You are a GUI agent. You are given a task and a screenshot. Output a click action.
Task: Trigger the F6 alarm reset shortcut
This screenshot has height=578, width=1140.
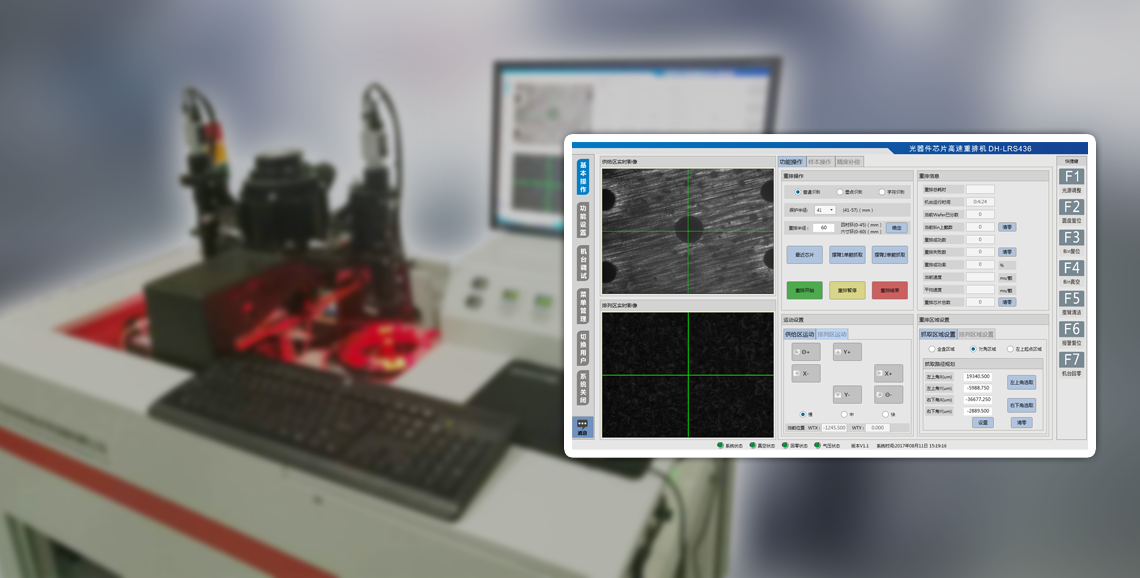click(1071, 329)
